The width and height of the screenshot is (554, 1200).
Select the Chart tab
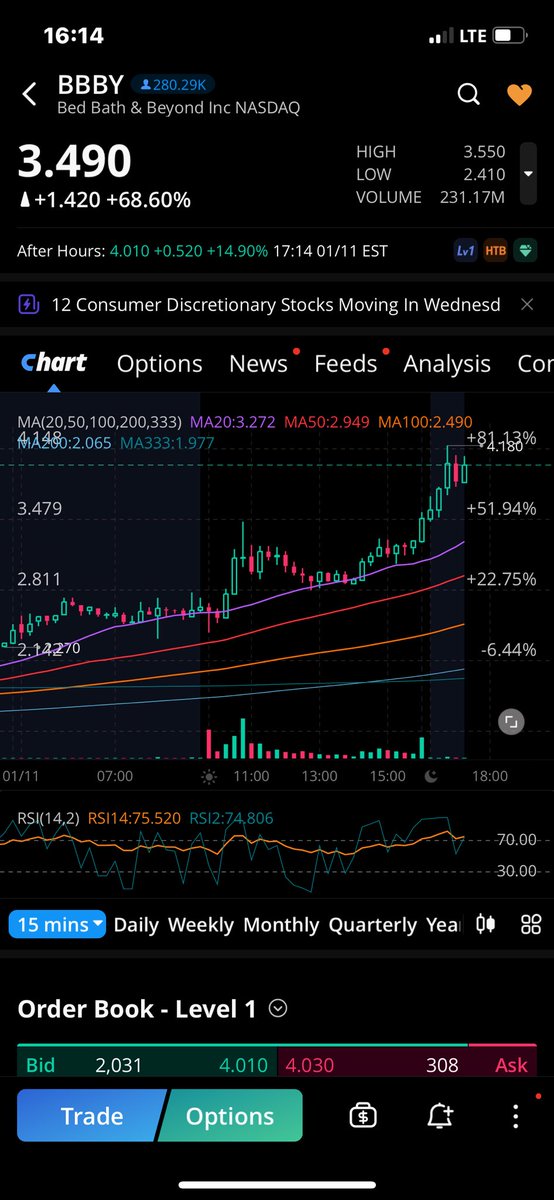[54, 363]
